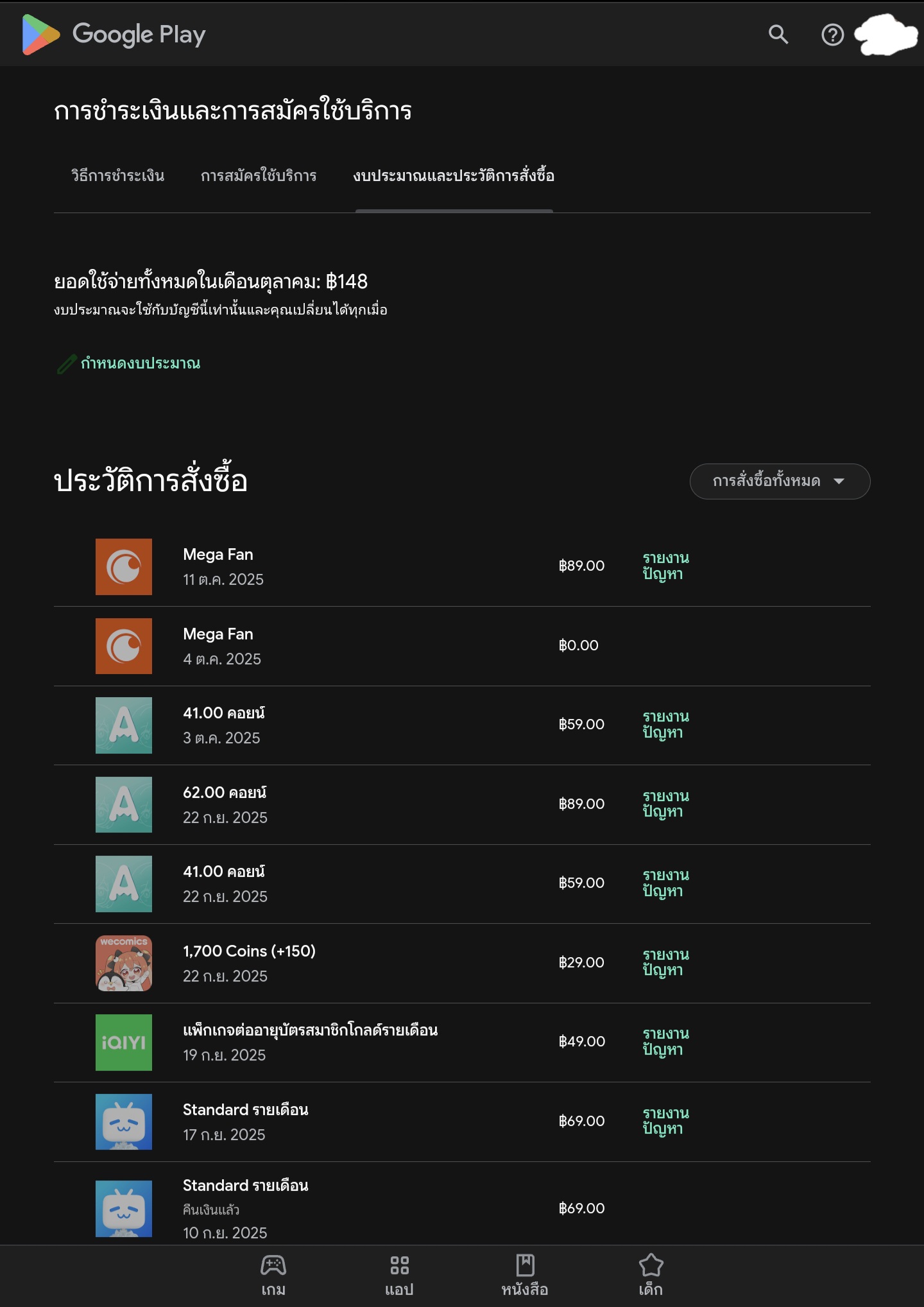This screenshot has width=924, height=1307.
Task: Report problem for Mega Fan ฿89.00 order
Action: click(665, 566)
